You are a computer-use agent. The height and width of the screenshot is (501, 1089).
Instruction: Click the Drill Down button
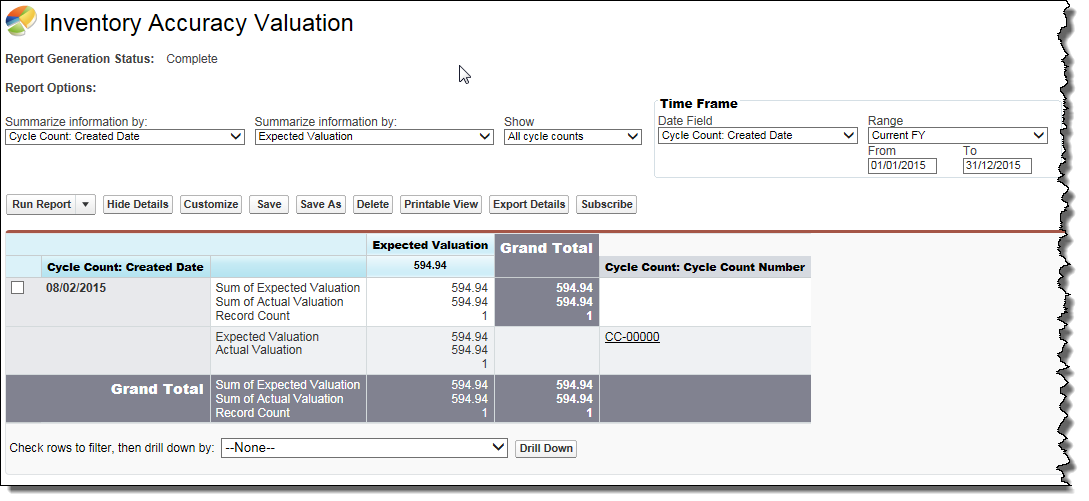click(x=545, y=448)
